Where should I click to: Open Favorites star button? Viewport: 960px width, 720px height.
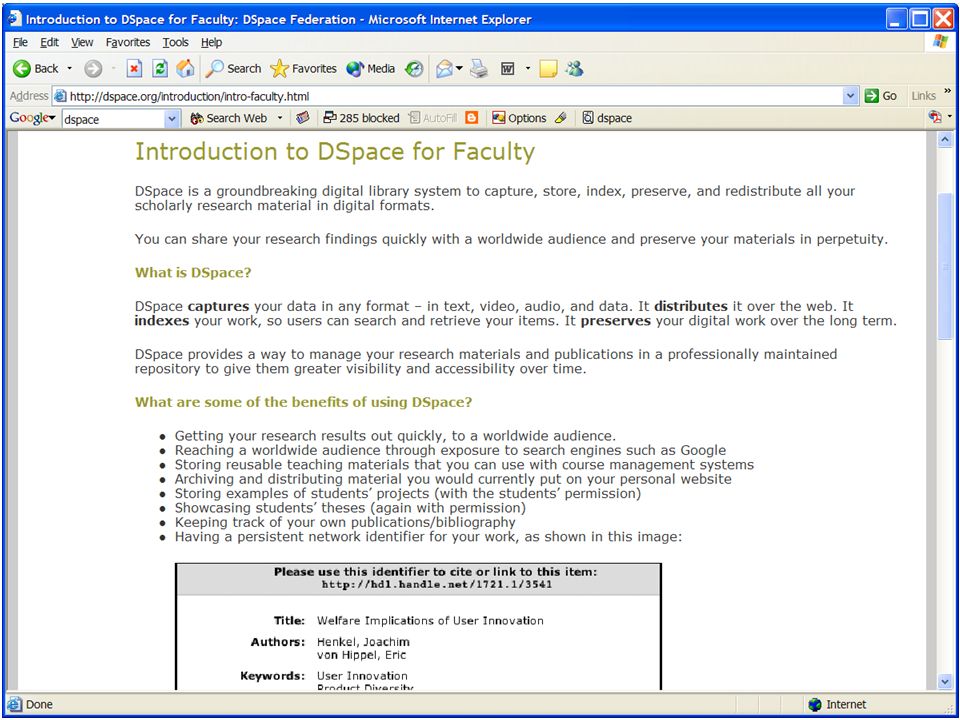(304, 69)
